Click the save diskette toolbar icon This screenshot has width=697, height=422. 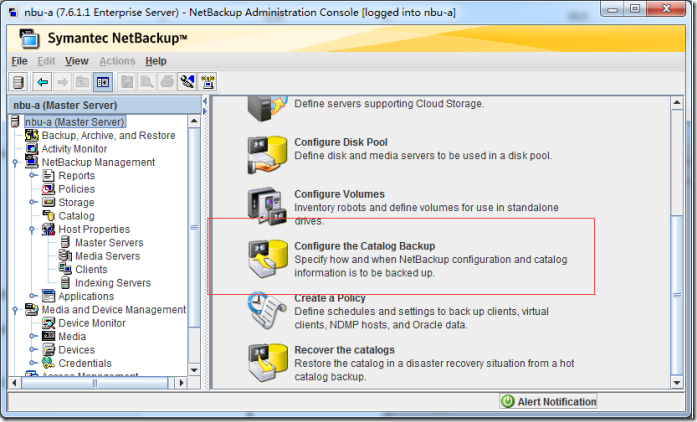tap(127, 82)
